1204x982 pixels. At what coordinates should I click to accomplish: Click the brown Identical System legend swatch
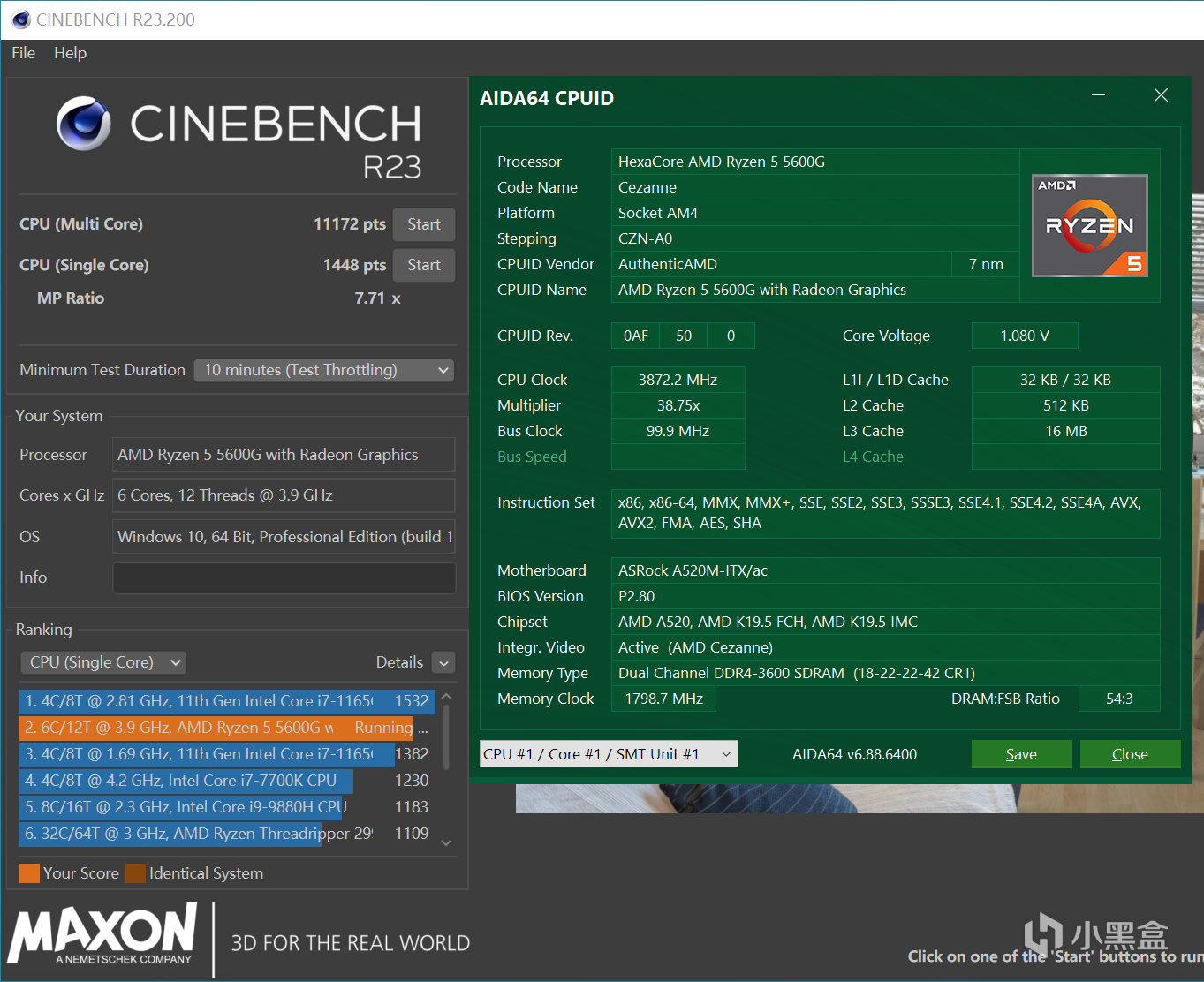pyautogui.click(x=135, y=873)
